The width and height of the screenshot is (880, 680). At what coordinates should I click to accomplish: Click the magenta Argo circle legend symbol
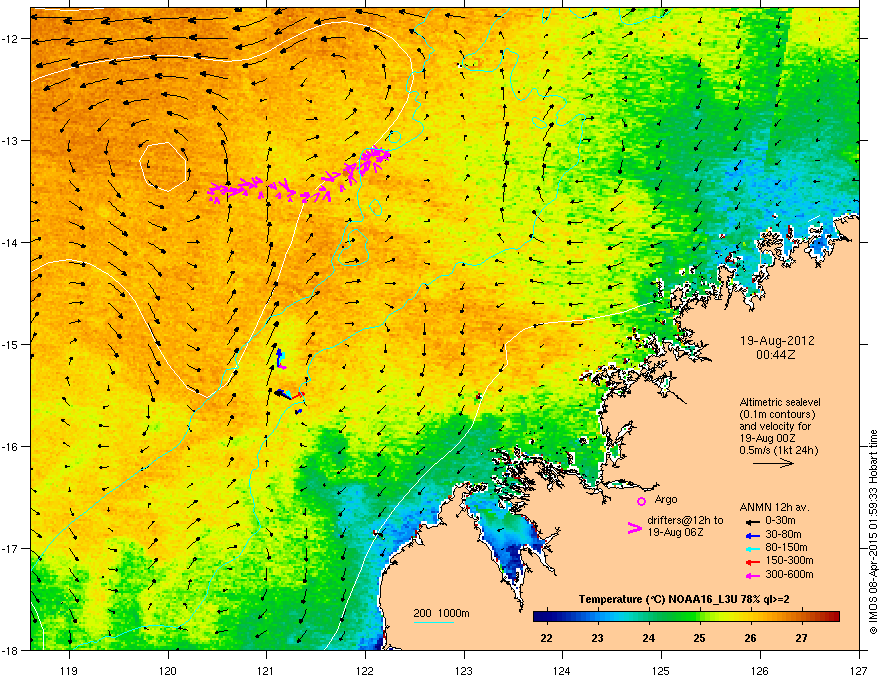641,501
